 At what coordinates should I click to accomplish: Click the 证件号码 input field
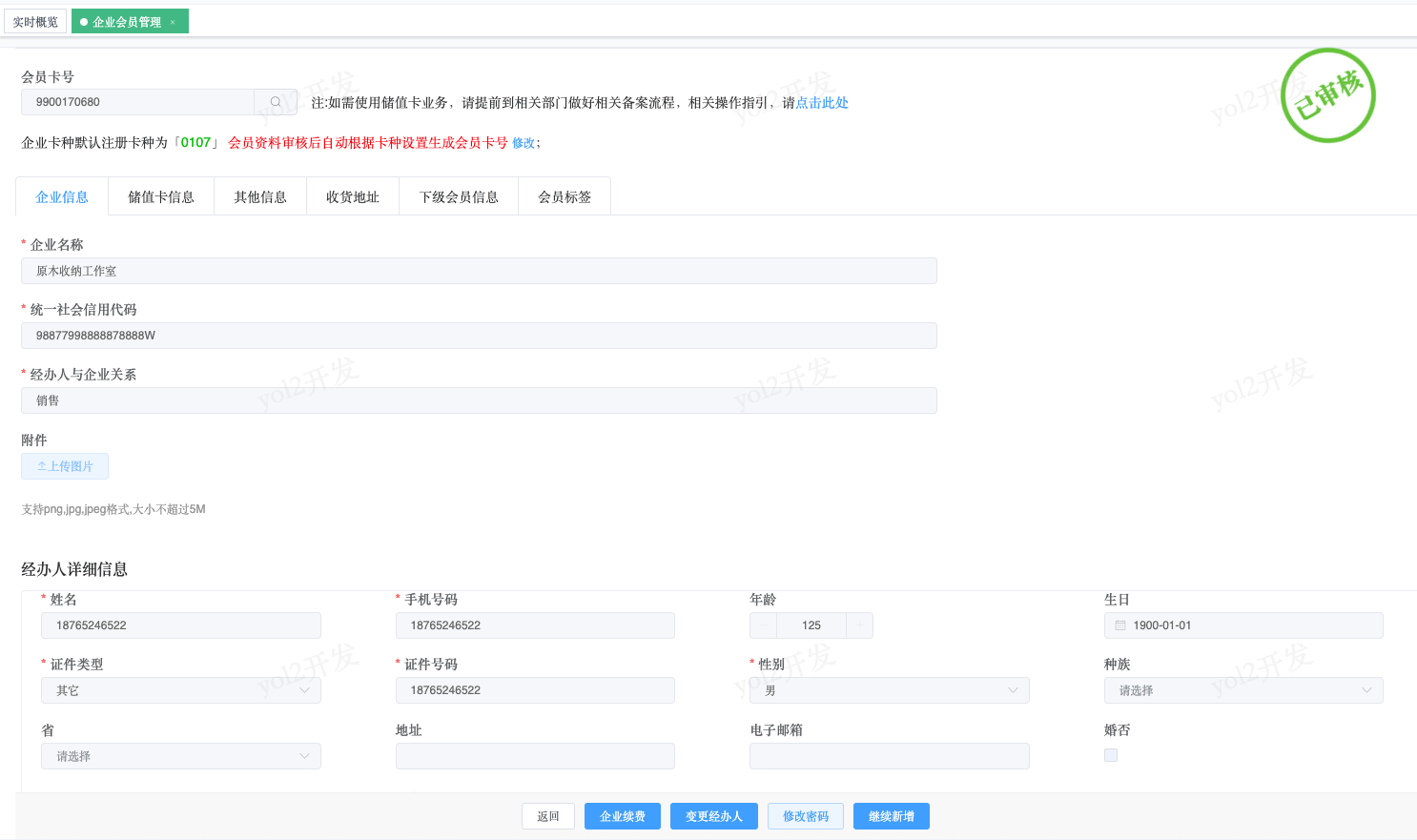pyautogui.click(x=535, y=690)
